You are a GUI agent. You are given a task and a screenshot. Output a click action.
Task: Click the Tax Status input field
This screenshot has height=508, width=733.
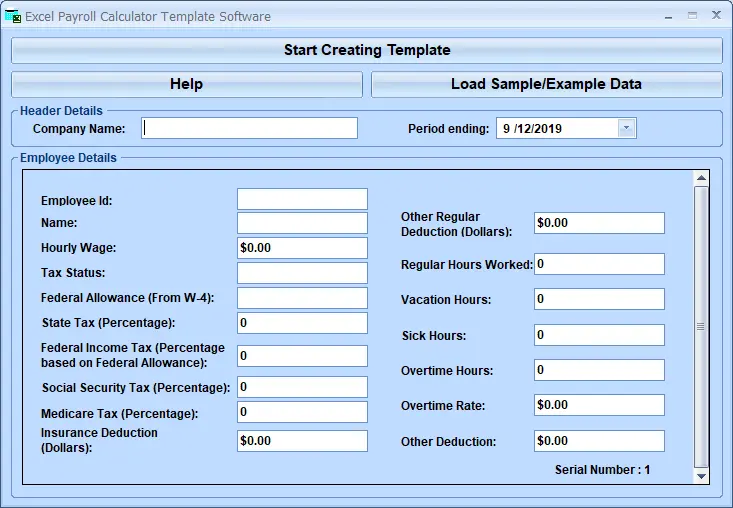[302, 273]
